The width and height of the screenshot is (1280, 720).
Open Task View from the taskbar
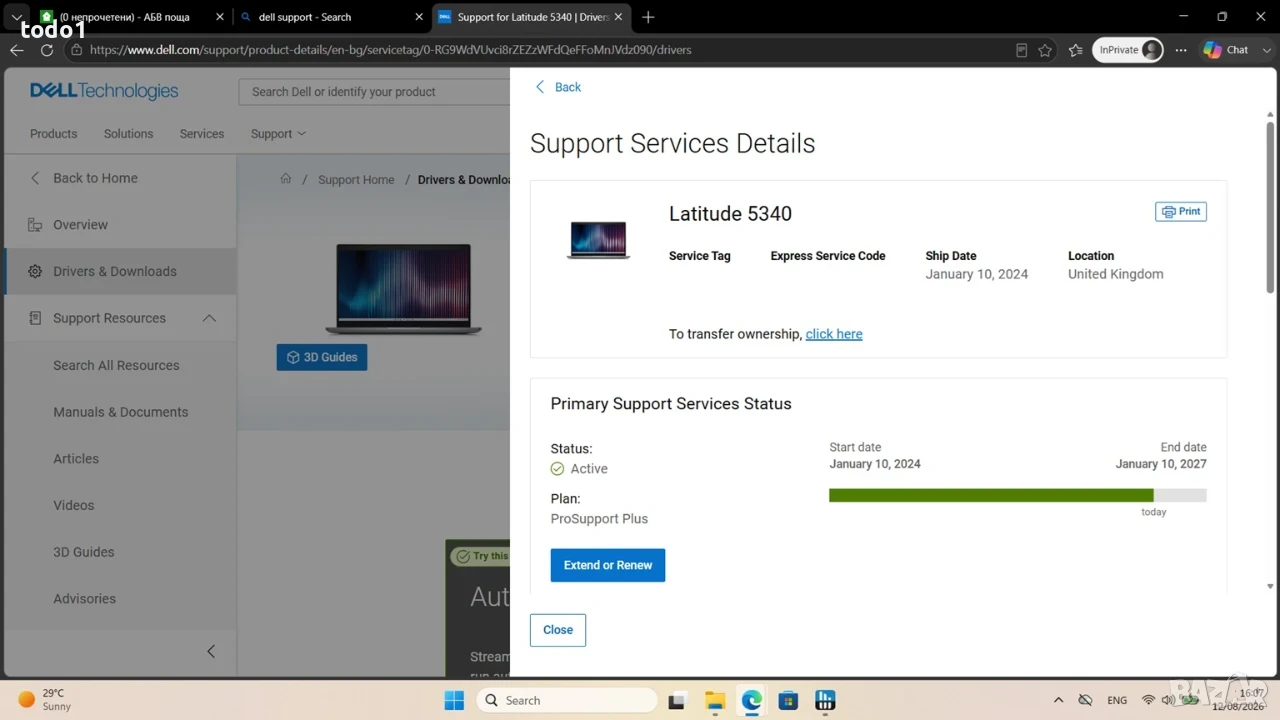[677, 700]
